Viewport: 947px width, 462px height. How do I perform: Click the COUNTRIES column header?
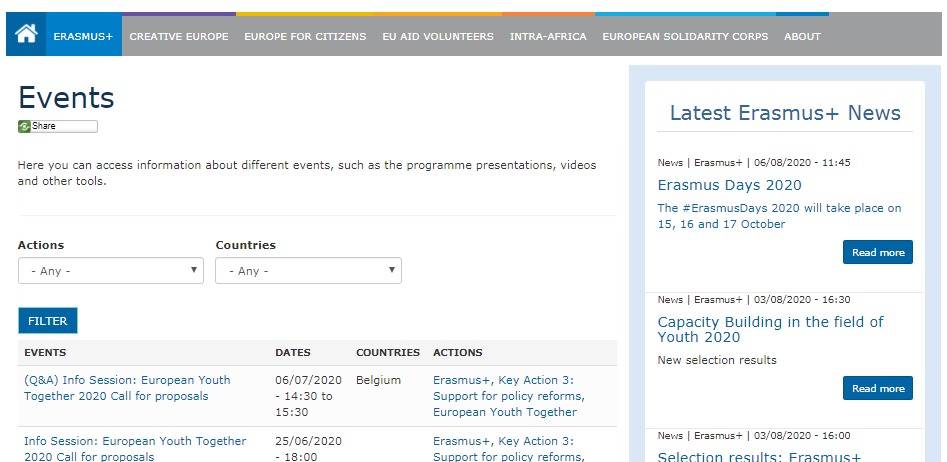point(388,353)
